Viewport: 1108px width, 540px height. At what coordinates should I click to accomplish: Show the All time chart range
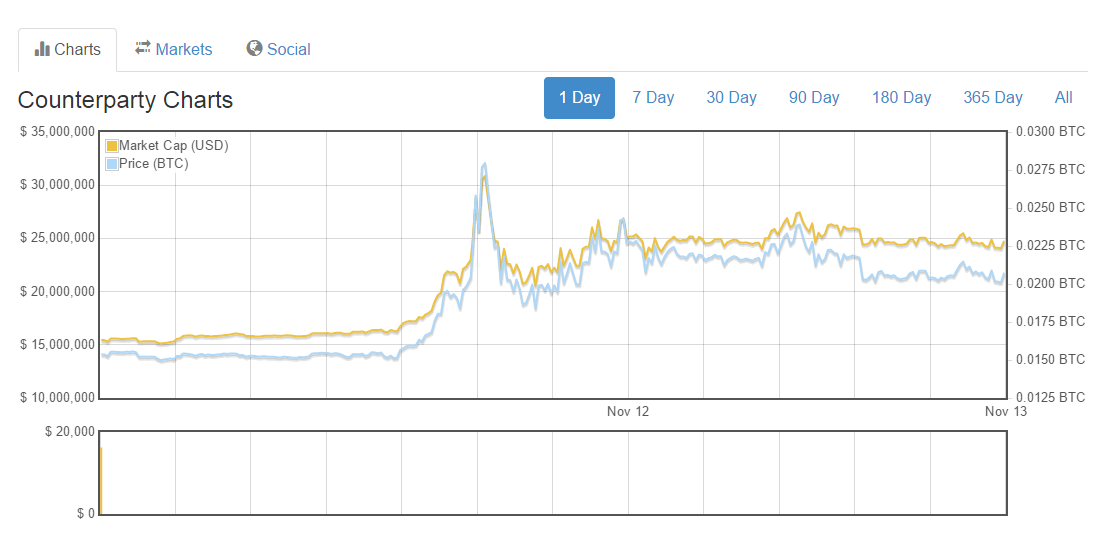click(x=1063, y=98)
